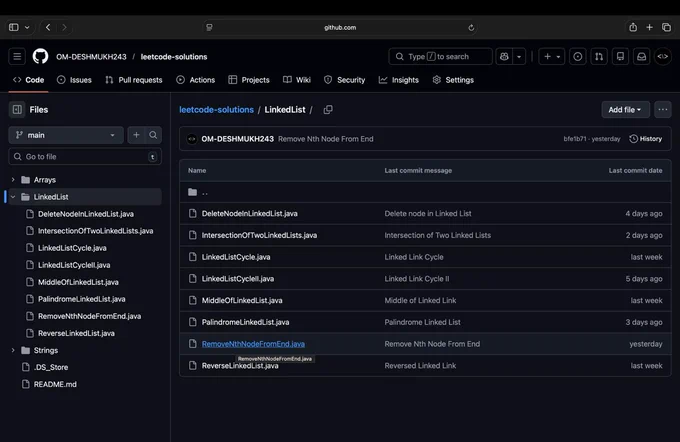Open IntersectionOfTwoLinkedLists.java in the sidebar tree
This screenshot has width=680, height=442.
[95, 231]
